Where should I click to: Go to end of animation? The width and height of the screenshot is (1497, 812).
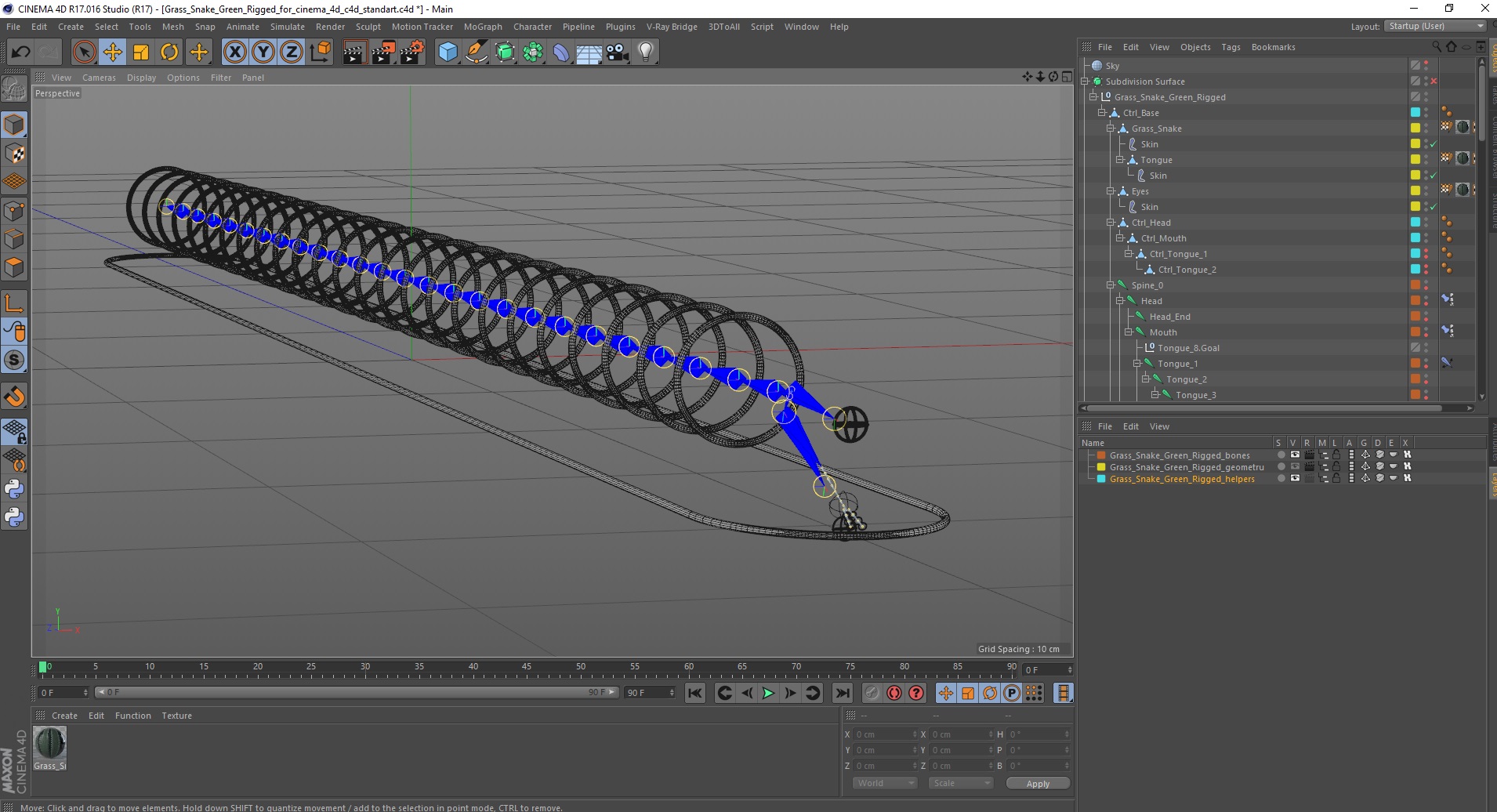coord(842,693)
